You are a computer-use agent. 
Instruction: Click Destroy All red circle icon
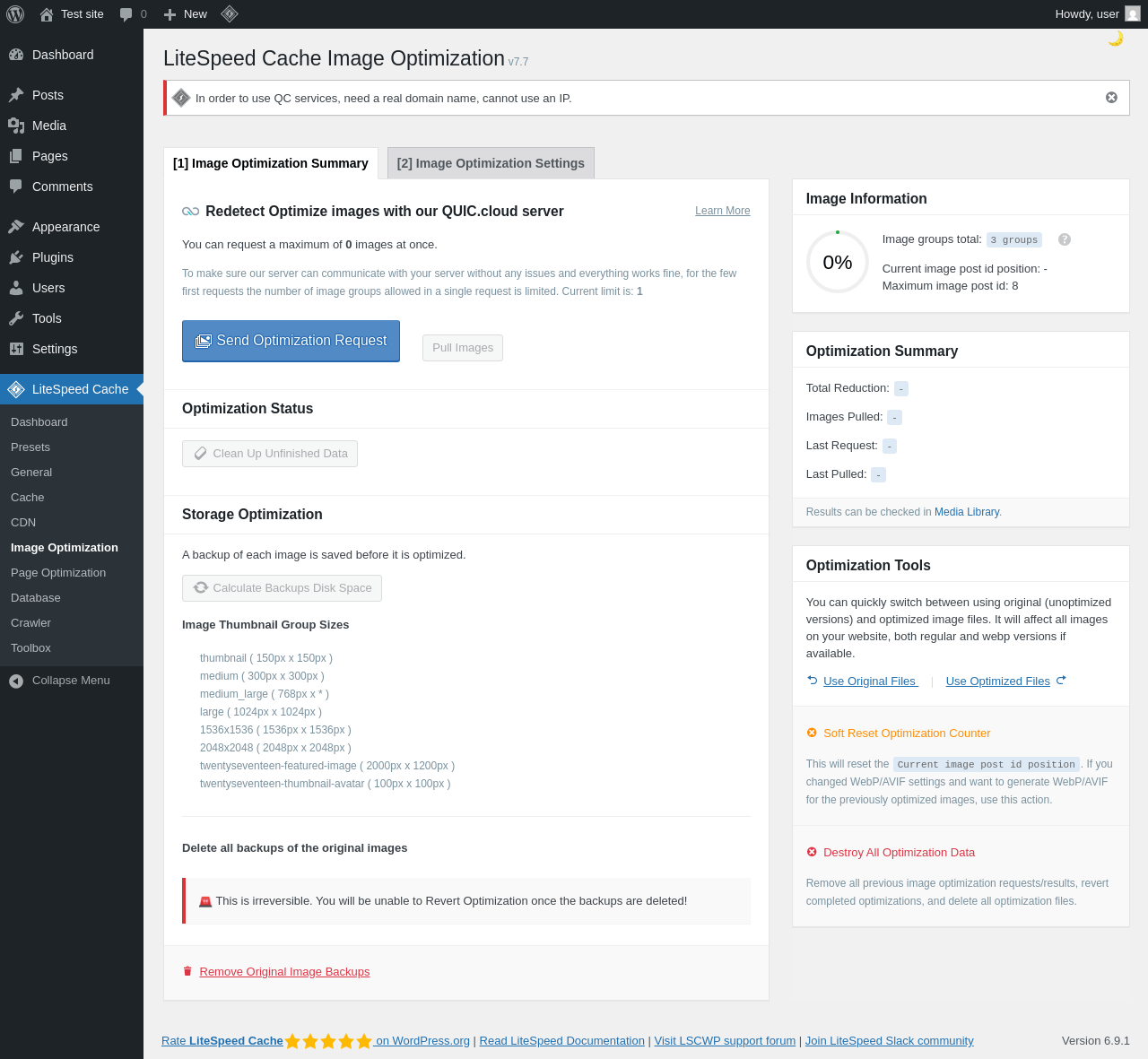click(x=812, y=852)
